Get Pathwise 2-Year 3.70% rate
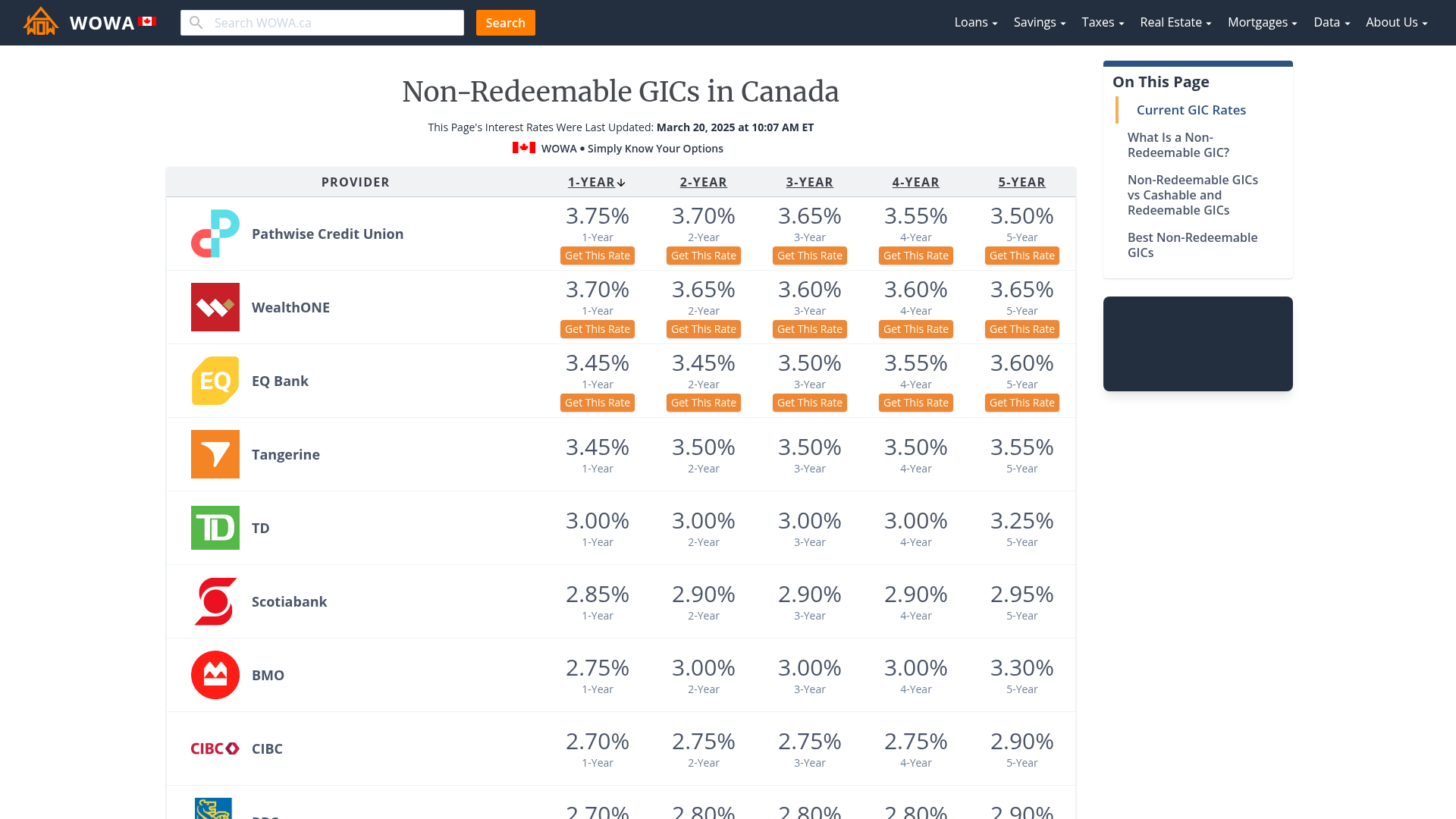The width and height of the screenshot is (1456, 819). pyautogui.click(x=704, y=256)
